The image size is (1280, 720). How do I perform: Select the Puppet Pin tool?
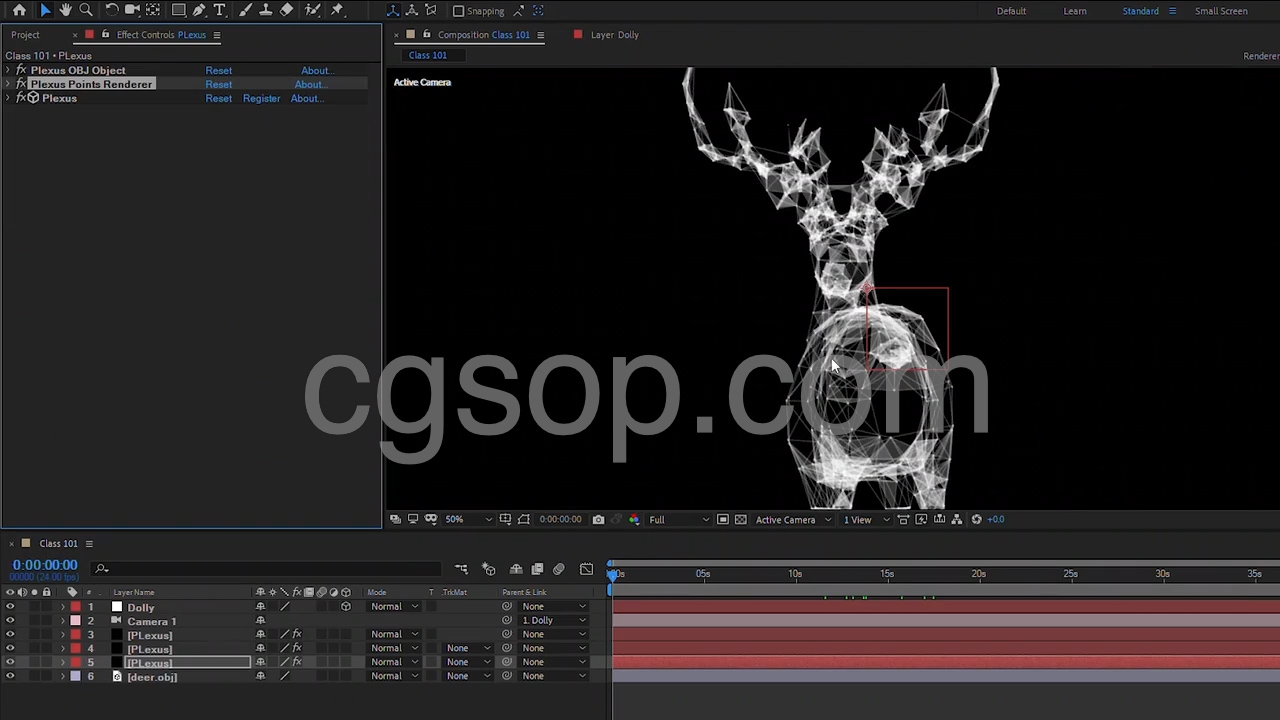(x=337, y=10)
